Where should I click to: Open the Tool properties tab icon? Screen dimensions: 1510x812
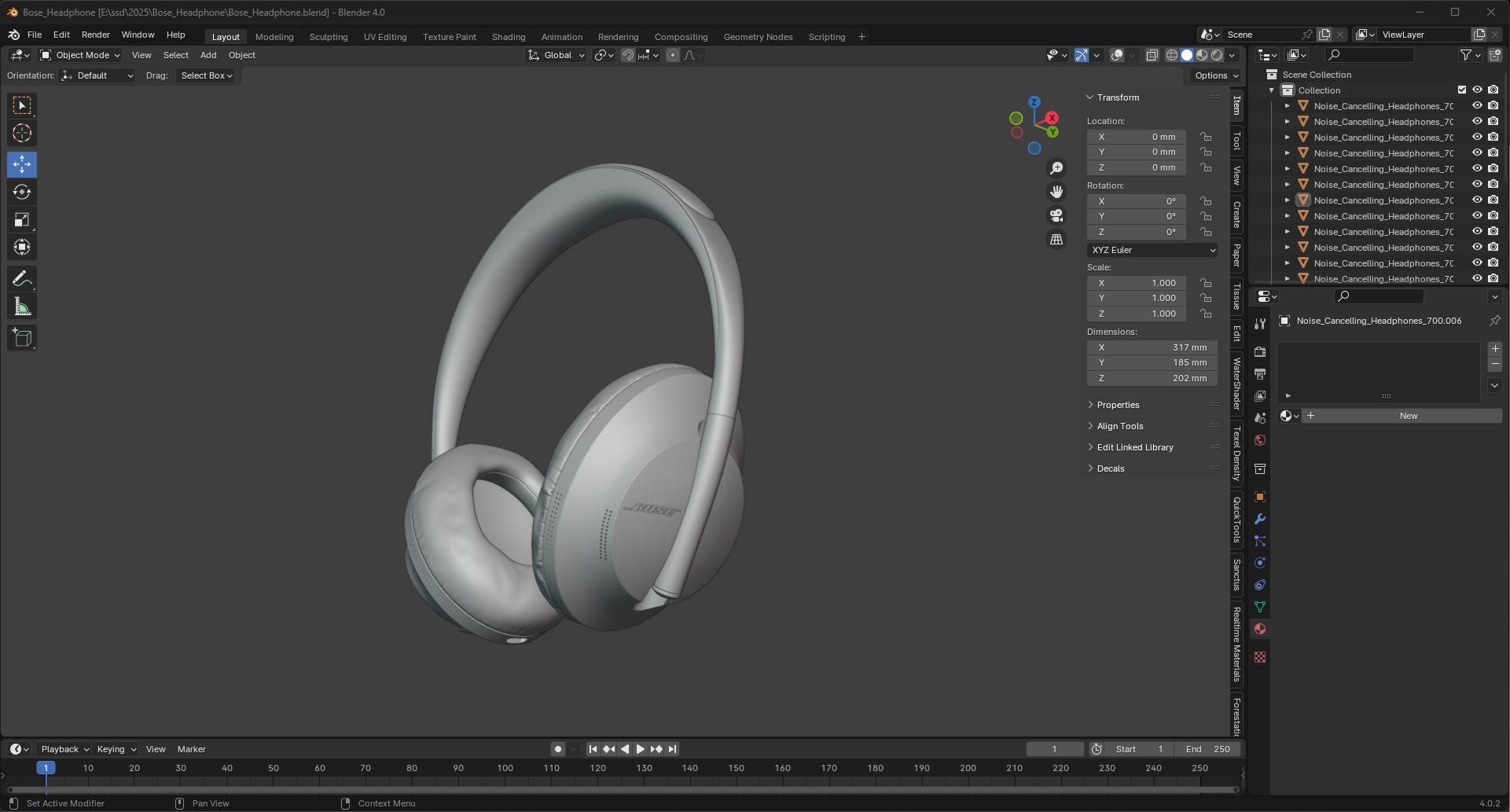[1260, 324]
